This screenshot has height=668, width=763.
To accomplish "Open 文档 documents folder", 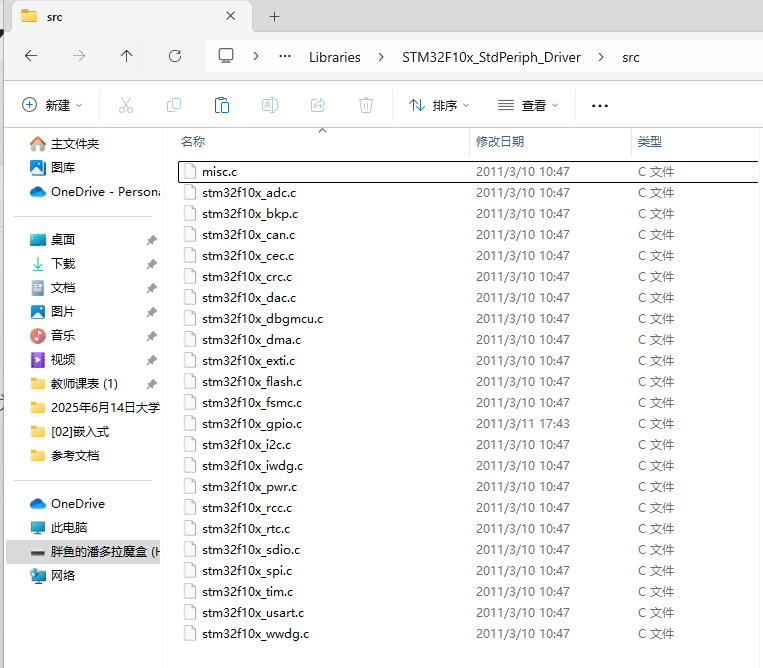I will pyautogui.click(x=53, y=288).
